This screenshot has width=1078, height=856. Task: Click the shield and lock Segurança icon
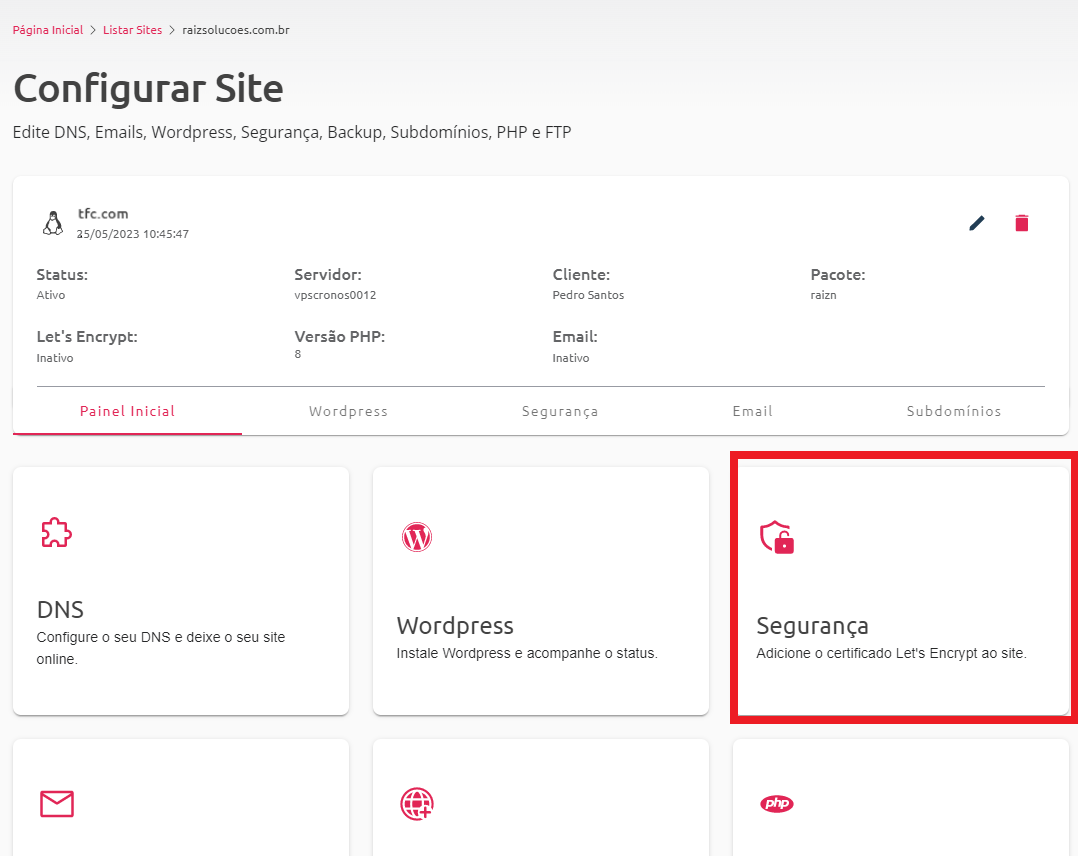777,537
